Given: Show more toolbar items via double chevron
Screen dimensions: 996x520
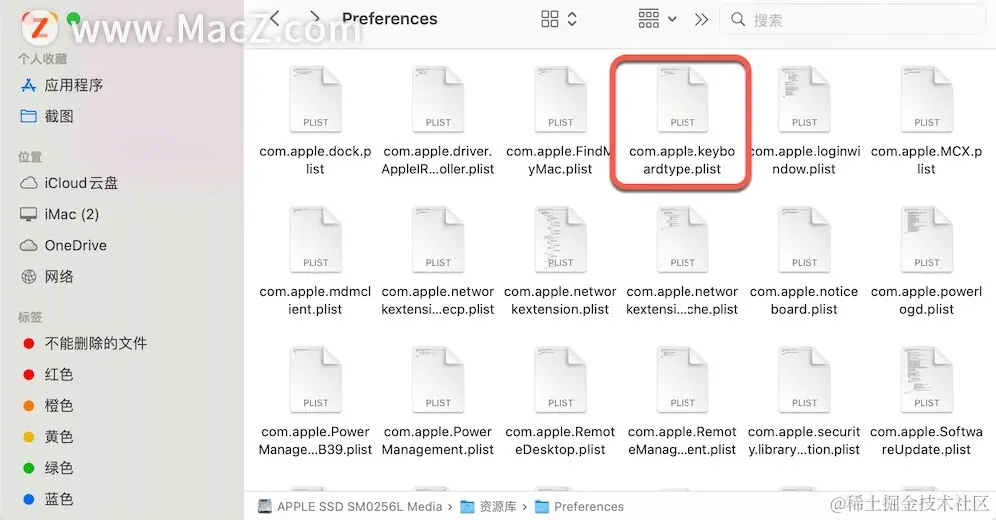Looking at the screenshot, I should pyautogui.click(x=701, y=20).
